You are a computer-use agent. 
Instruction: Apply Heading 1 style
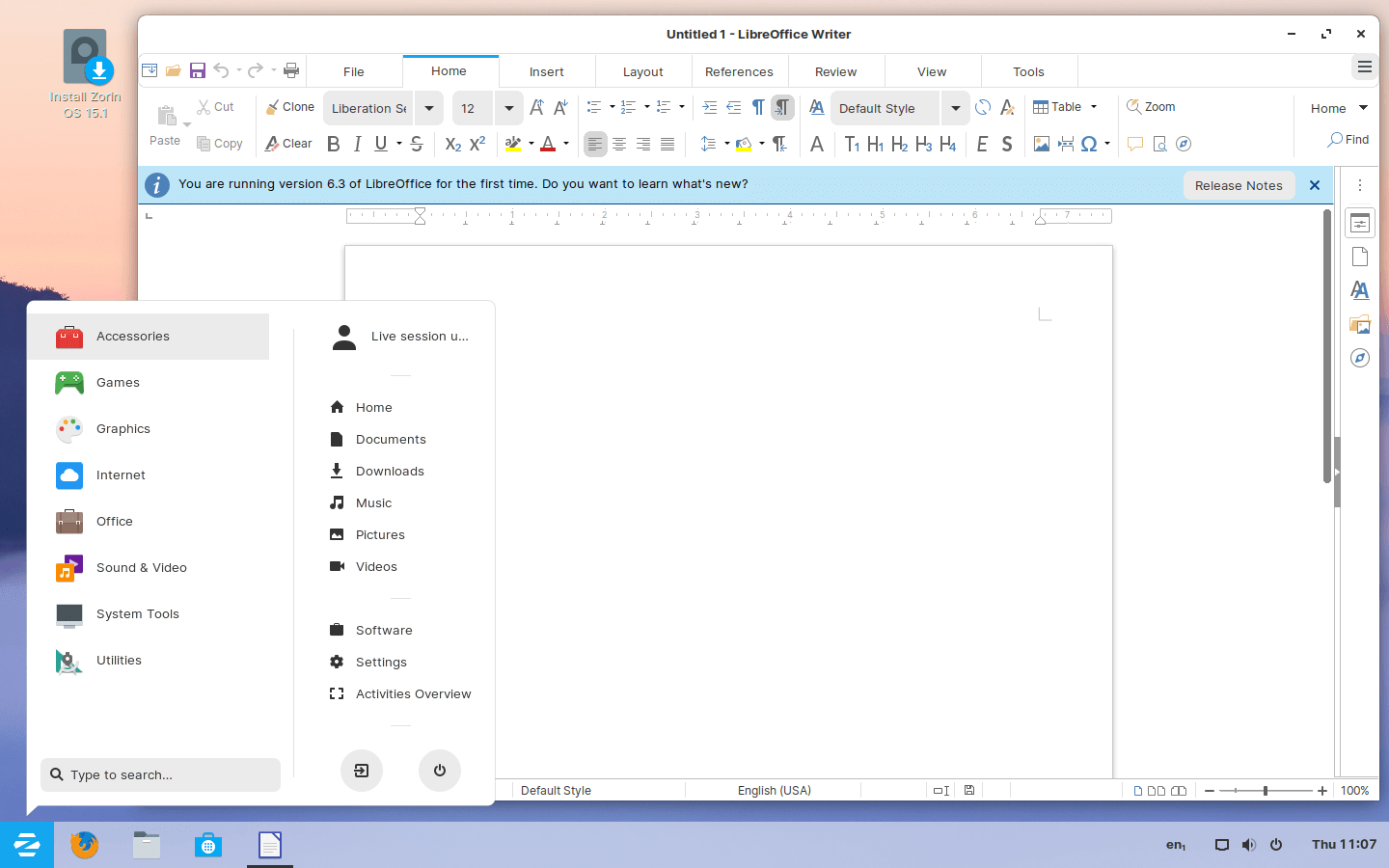pos(876,144)
